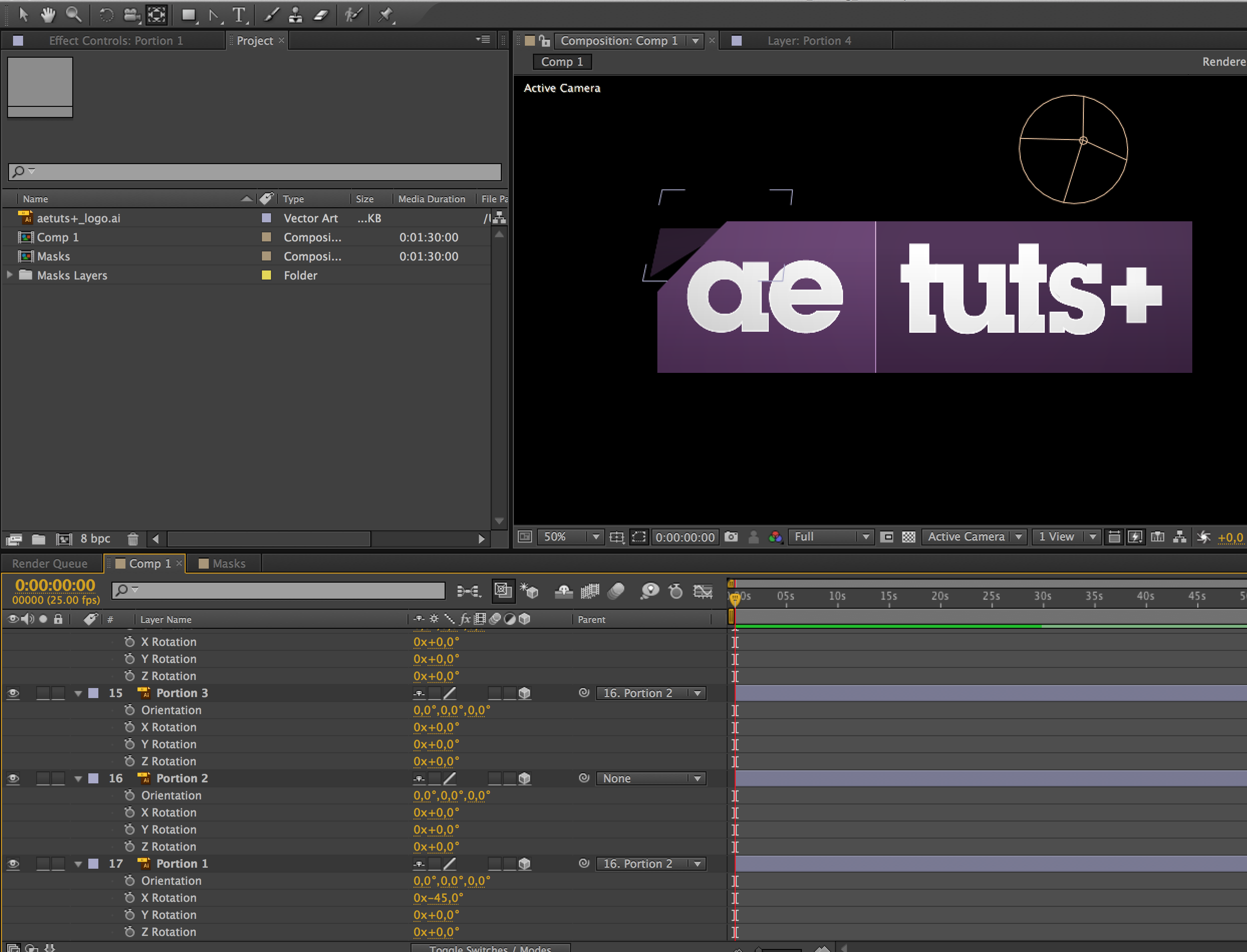Create new folder in Project panel
The image size is (1247, 952).
pyautogui.click(x=39, y=539)
